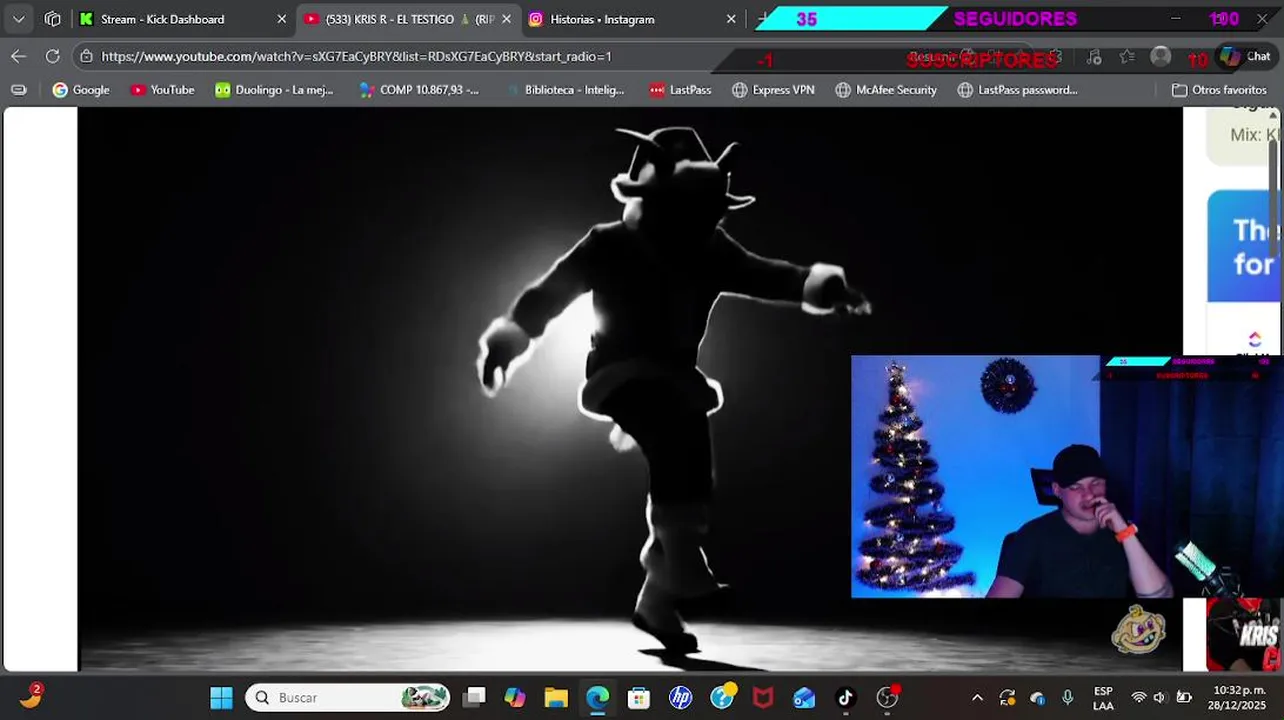This screenshot has width=1284, height=720.
Task: Open the favorites bar menu icon
Action: 18,90
